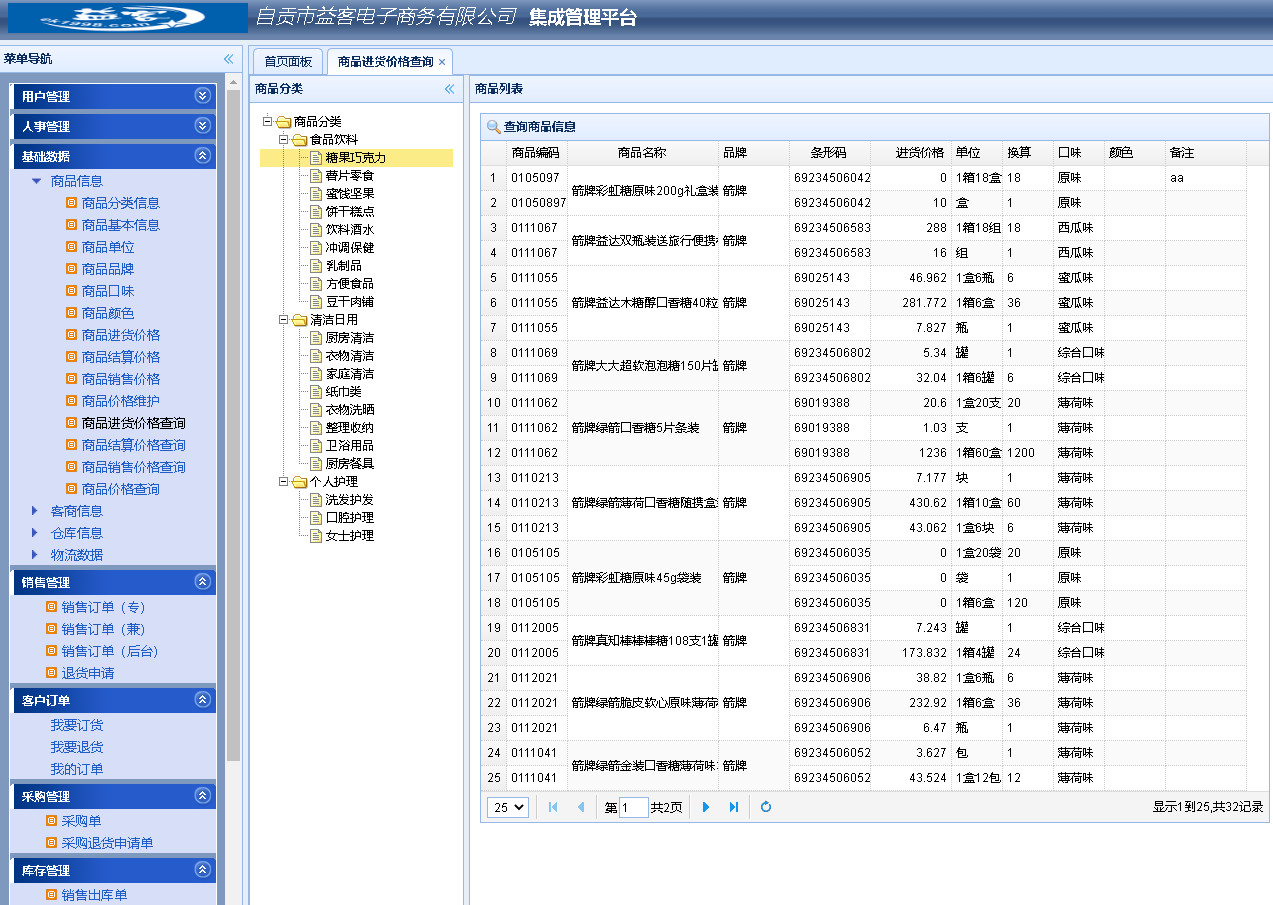Screen dimensions: 1273x905
Task: Click the 食品饮料 folder icon
Action: pos(299,140)
